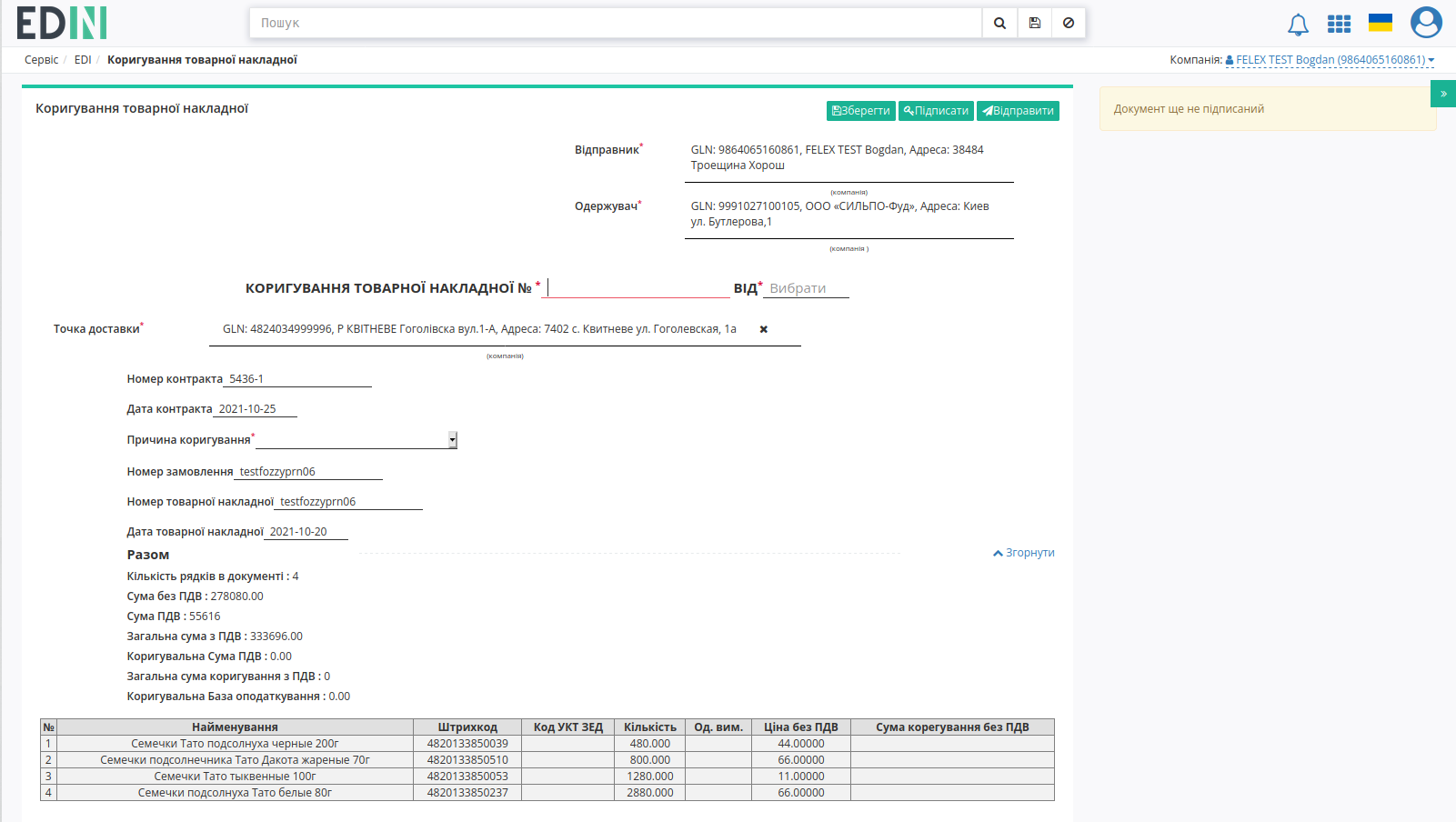
Task: Collapse totals with Згорнути
Action: (x=1024, y=553)
